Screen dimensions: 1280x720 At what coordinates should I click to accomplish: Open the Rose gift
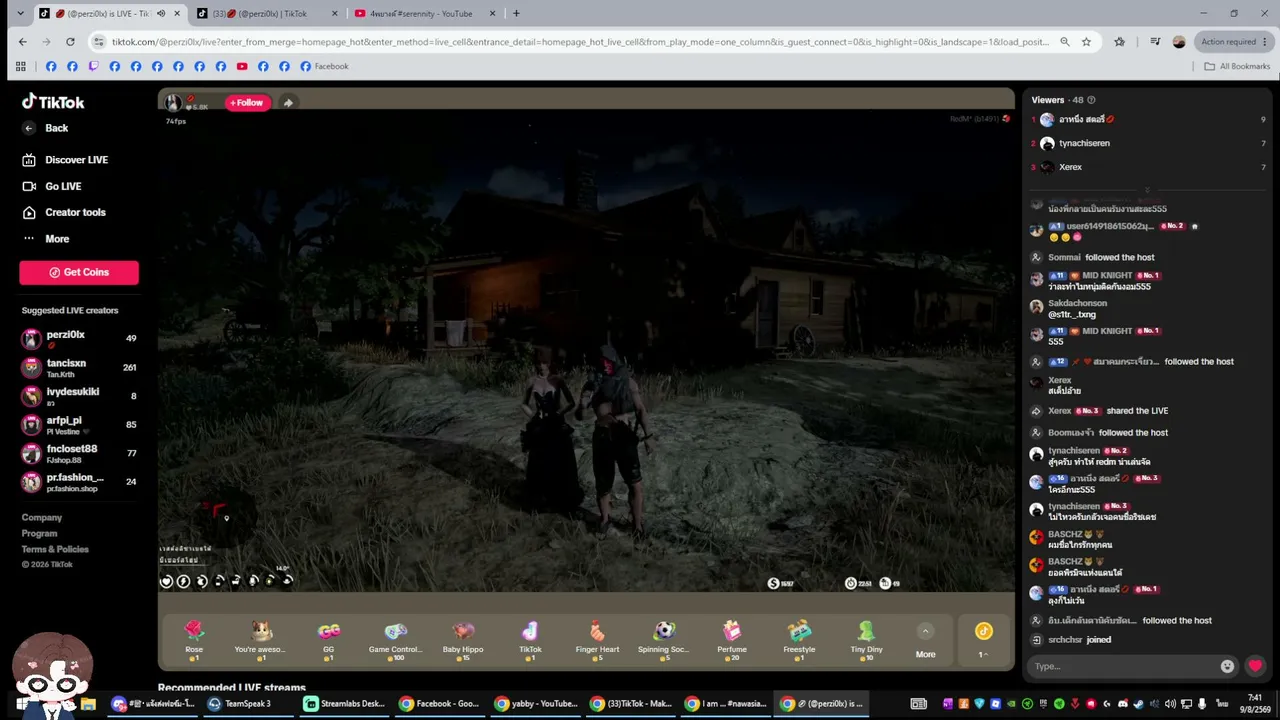pos(194,639)
